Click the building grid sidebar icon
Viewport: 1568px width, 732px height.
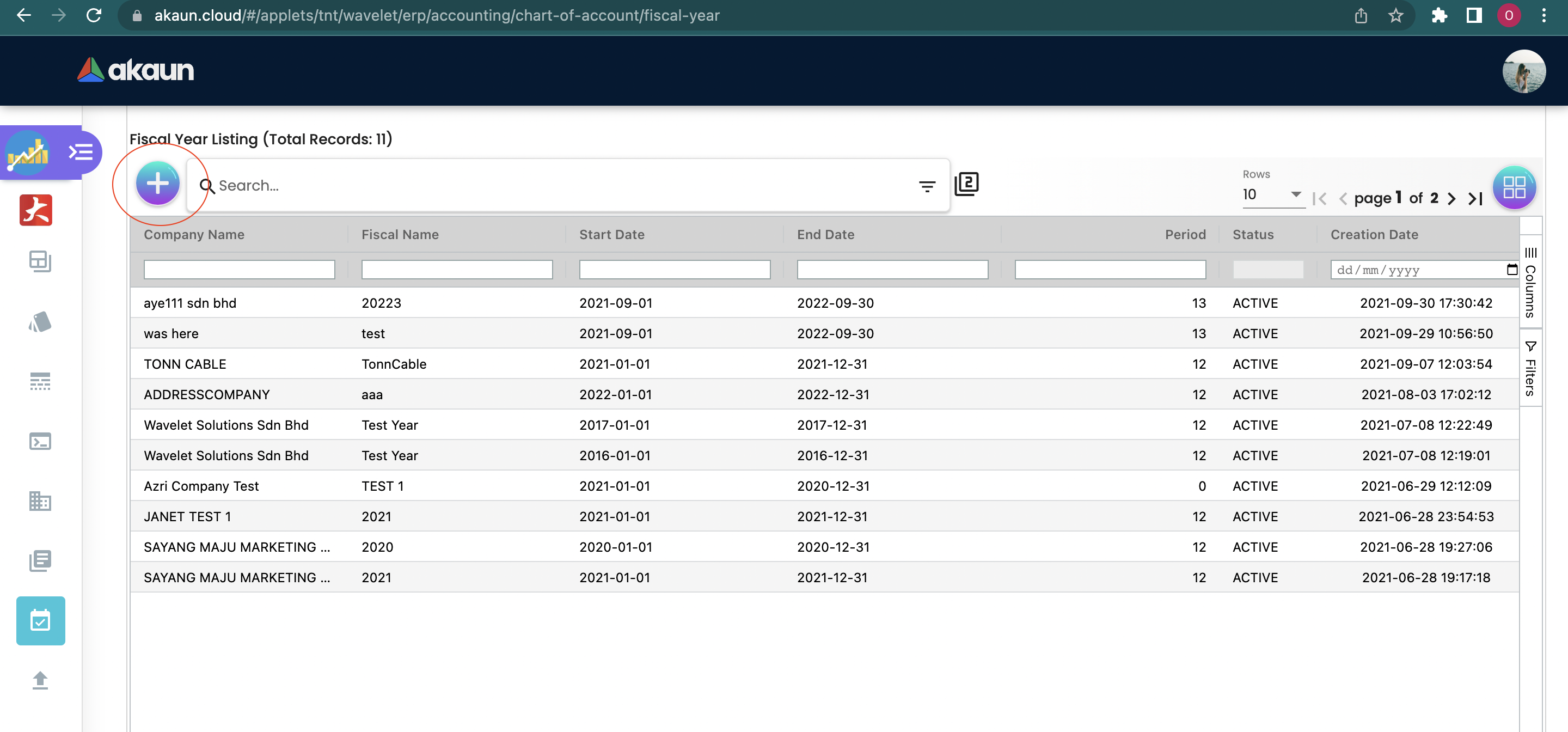pos(40,501)
